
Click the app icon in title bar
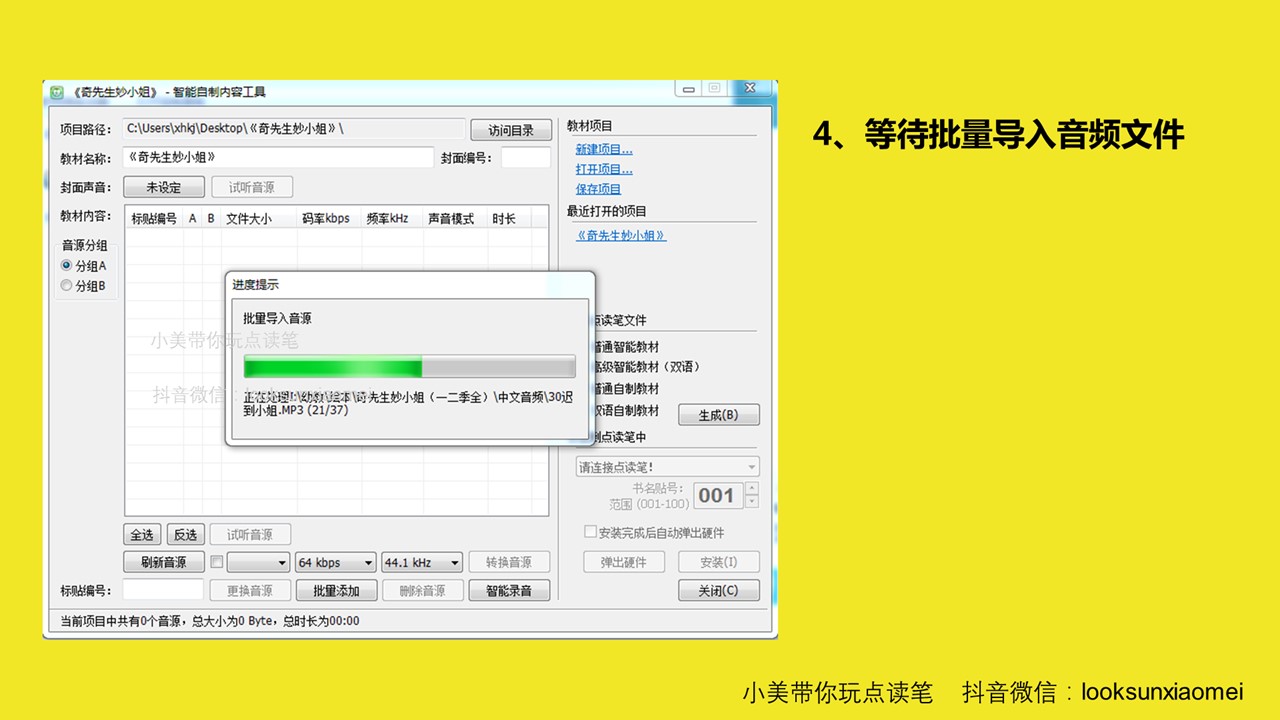(x=58, y=92)
